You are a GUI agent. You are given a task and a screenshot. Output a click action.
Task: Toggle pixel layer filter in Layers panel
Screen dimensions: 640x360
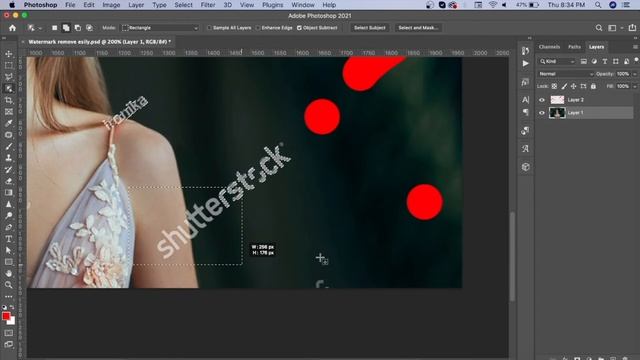(x=584, y=61)
